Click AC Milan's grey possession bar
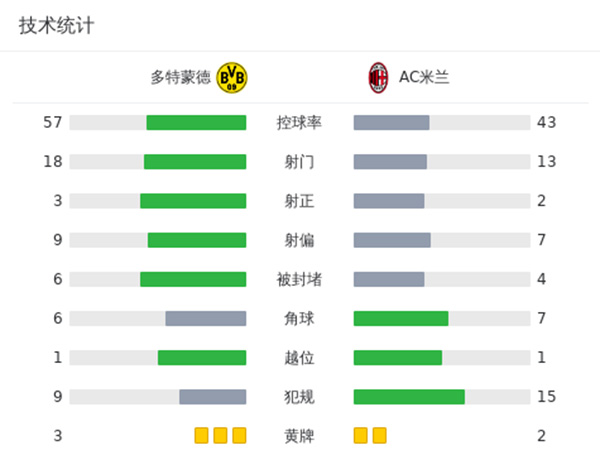Image resolution: width=600 pixels, height=450 pixels. [x=391, y=123]
